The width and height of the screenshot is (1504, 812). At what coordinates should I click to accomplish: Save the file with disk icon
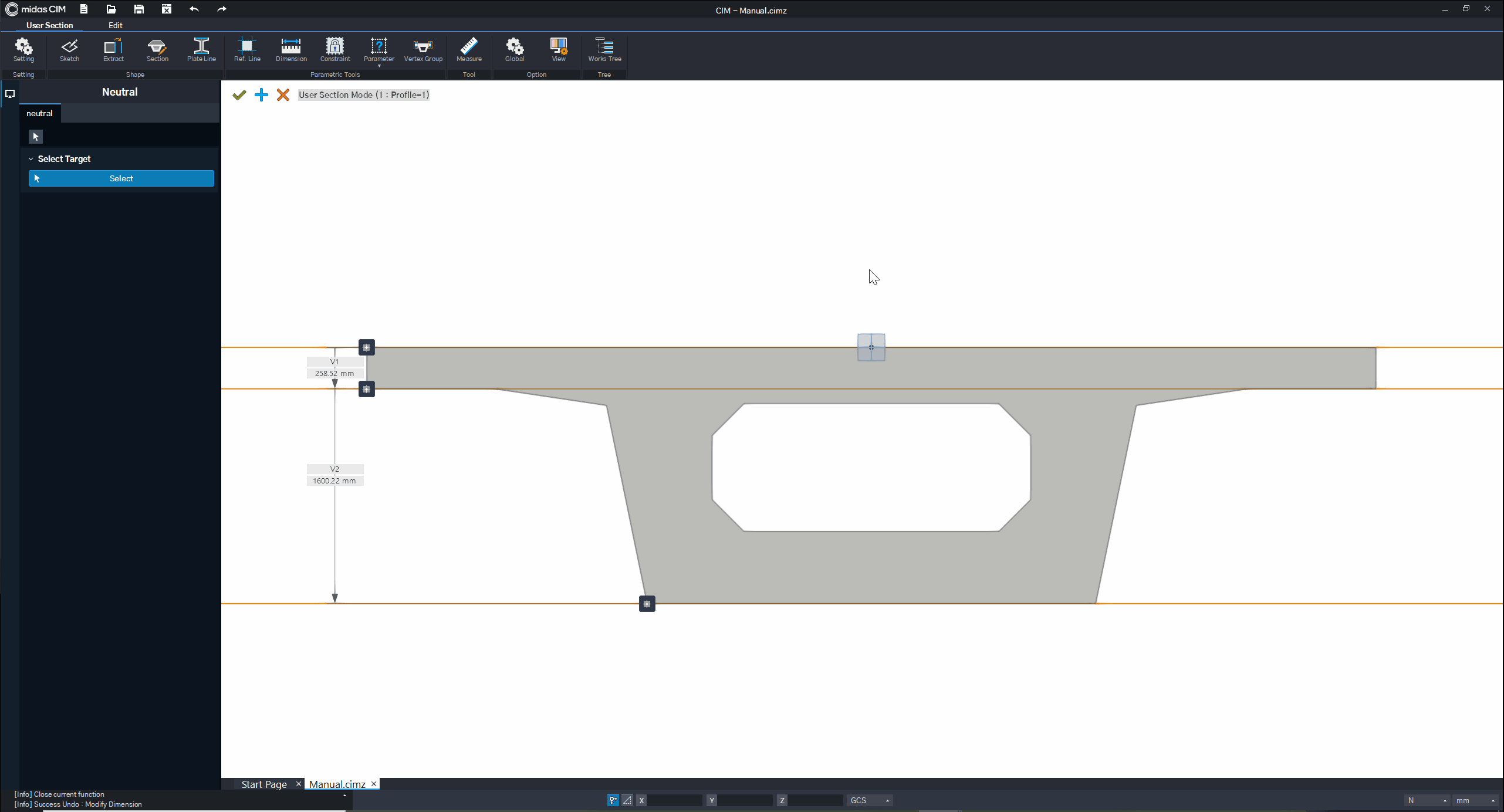[138, 9]
